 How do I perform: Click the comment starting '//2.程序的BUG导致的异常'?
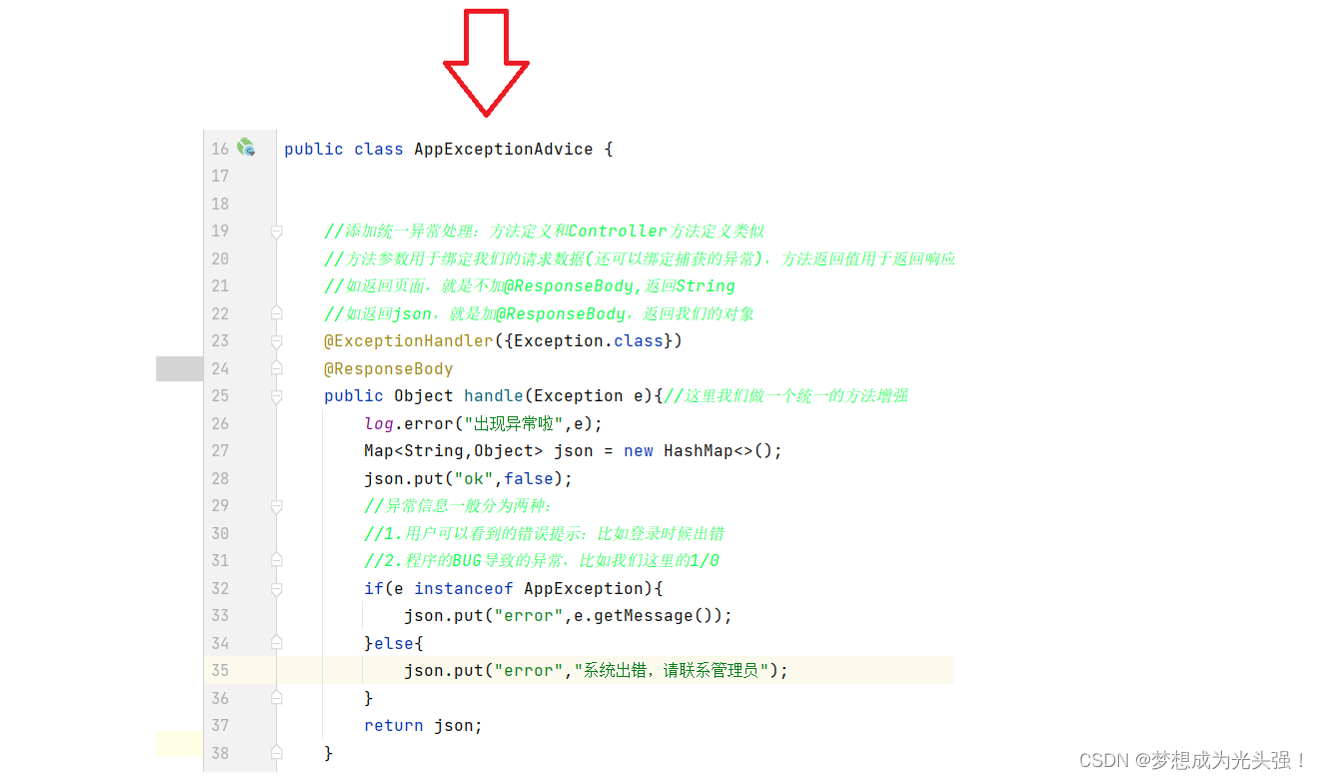[x=541, y=560]
